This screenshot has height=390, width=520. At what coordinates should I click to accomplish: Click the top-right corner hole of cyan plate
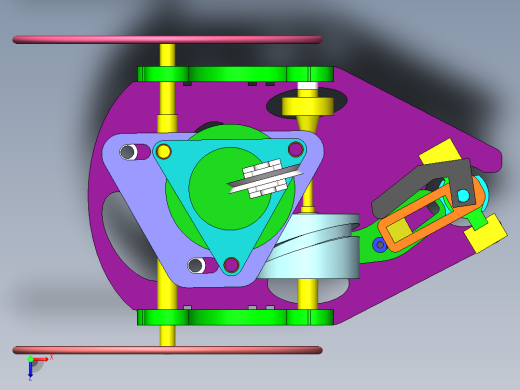pyautogui.click(x=295, y=149)
